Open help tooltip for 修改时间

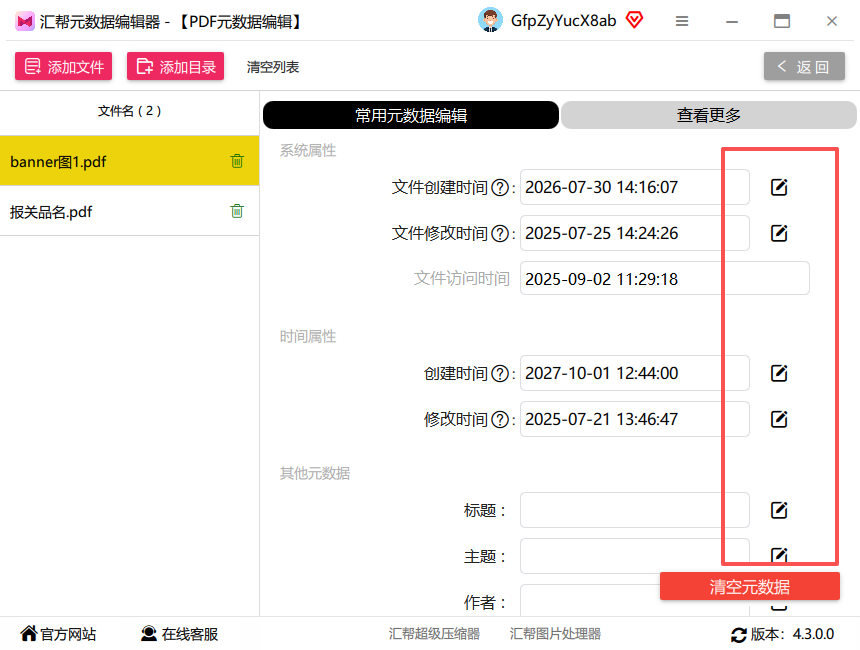coord(500,420)
